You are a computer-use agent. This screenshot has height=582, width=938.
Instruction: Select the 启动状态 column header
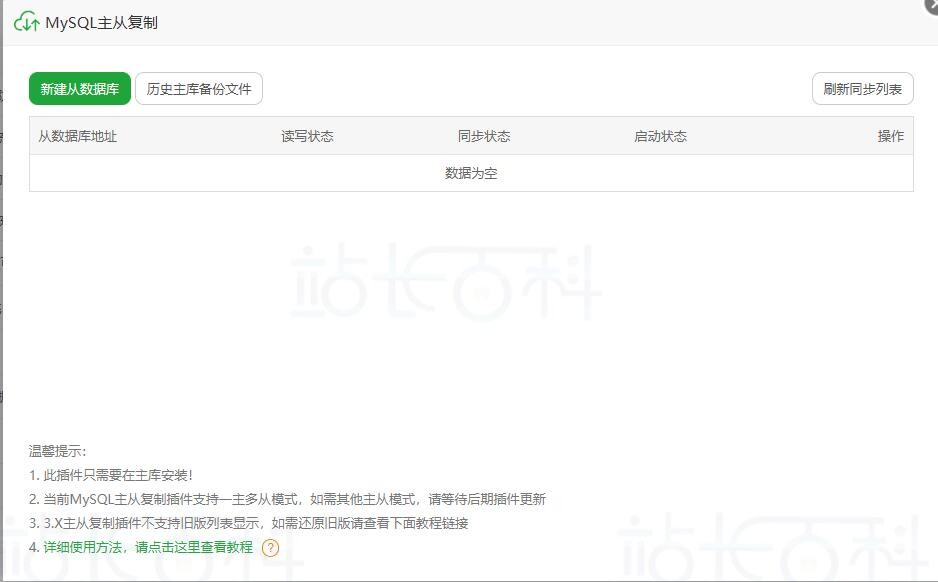(x=660, y=136)
